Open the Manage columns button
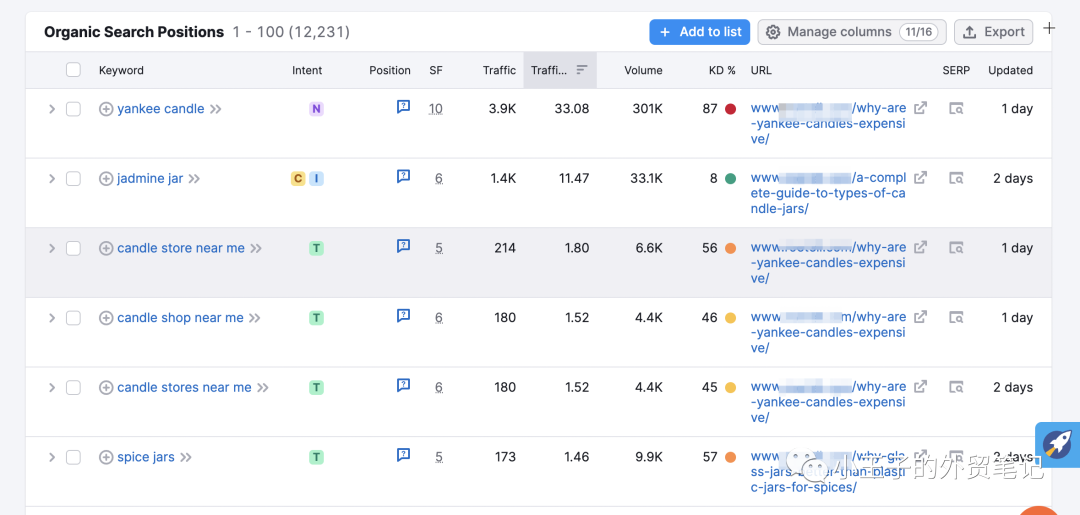Viewport: 1080px width, 515px height. 851,32
